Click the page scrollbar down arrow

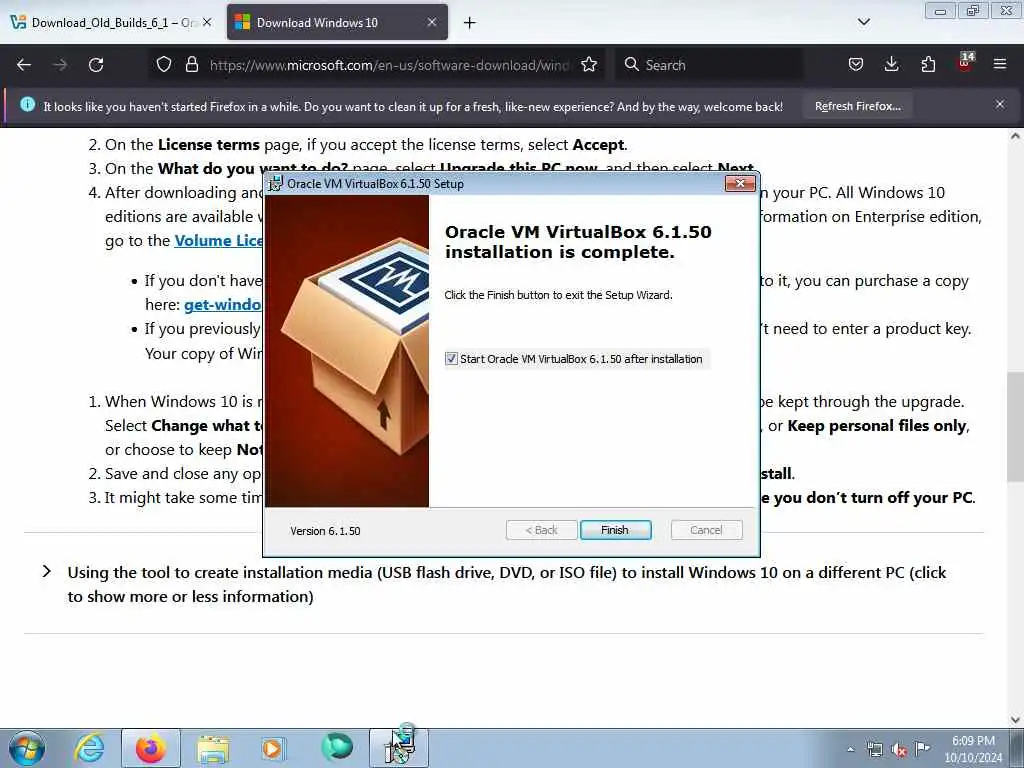click(1016, 720)
